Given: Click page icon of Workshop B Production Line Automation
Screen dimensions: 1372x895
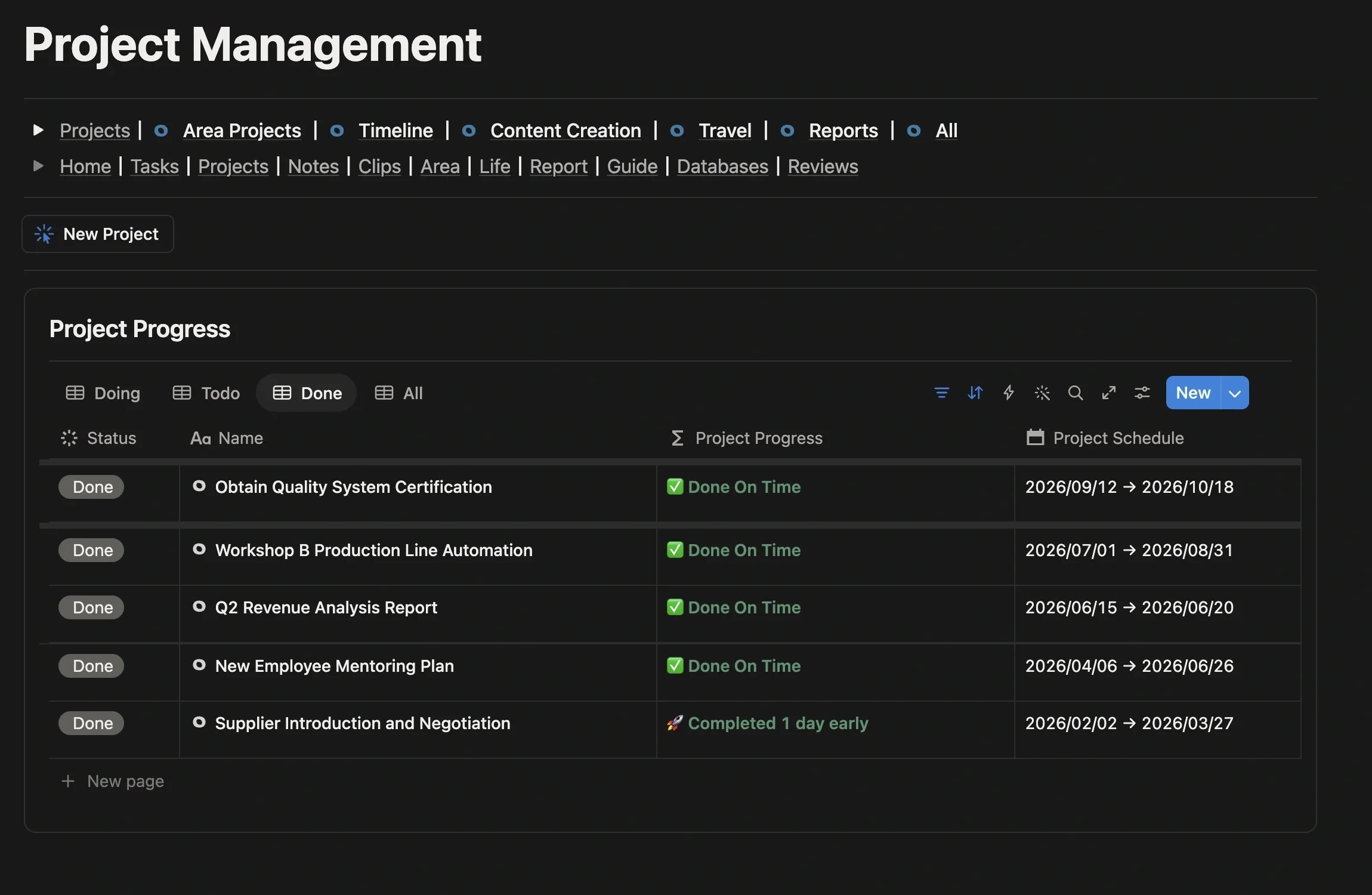Looking at the screenshot, I should click(199, 550).
